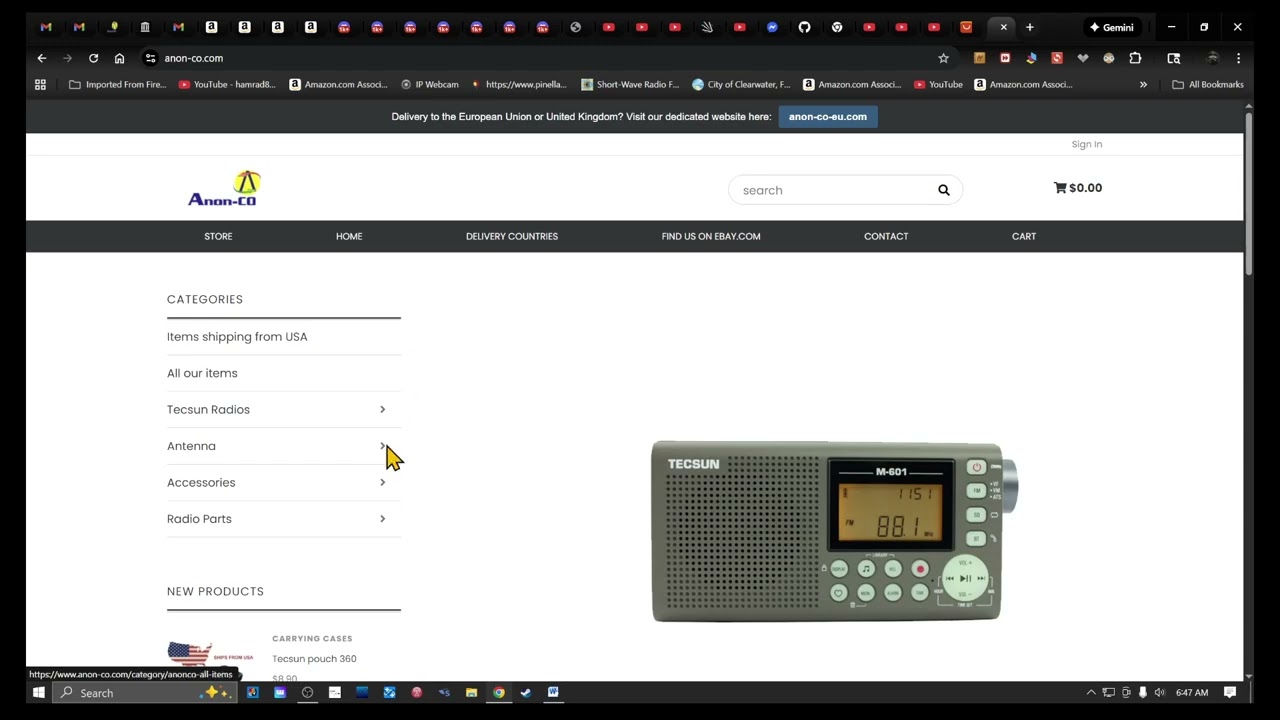The image size is (1280, 720).
Task: Bookmark this page with the star icon
Action: click(943, 58)
